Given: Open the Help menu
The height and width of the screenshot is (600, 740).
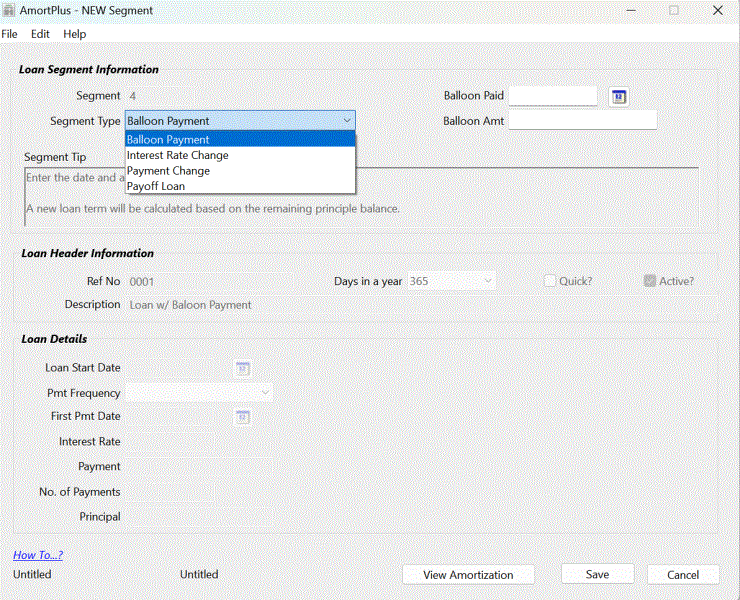Looking at the screenshot, I should [x=75, y=34].
